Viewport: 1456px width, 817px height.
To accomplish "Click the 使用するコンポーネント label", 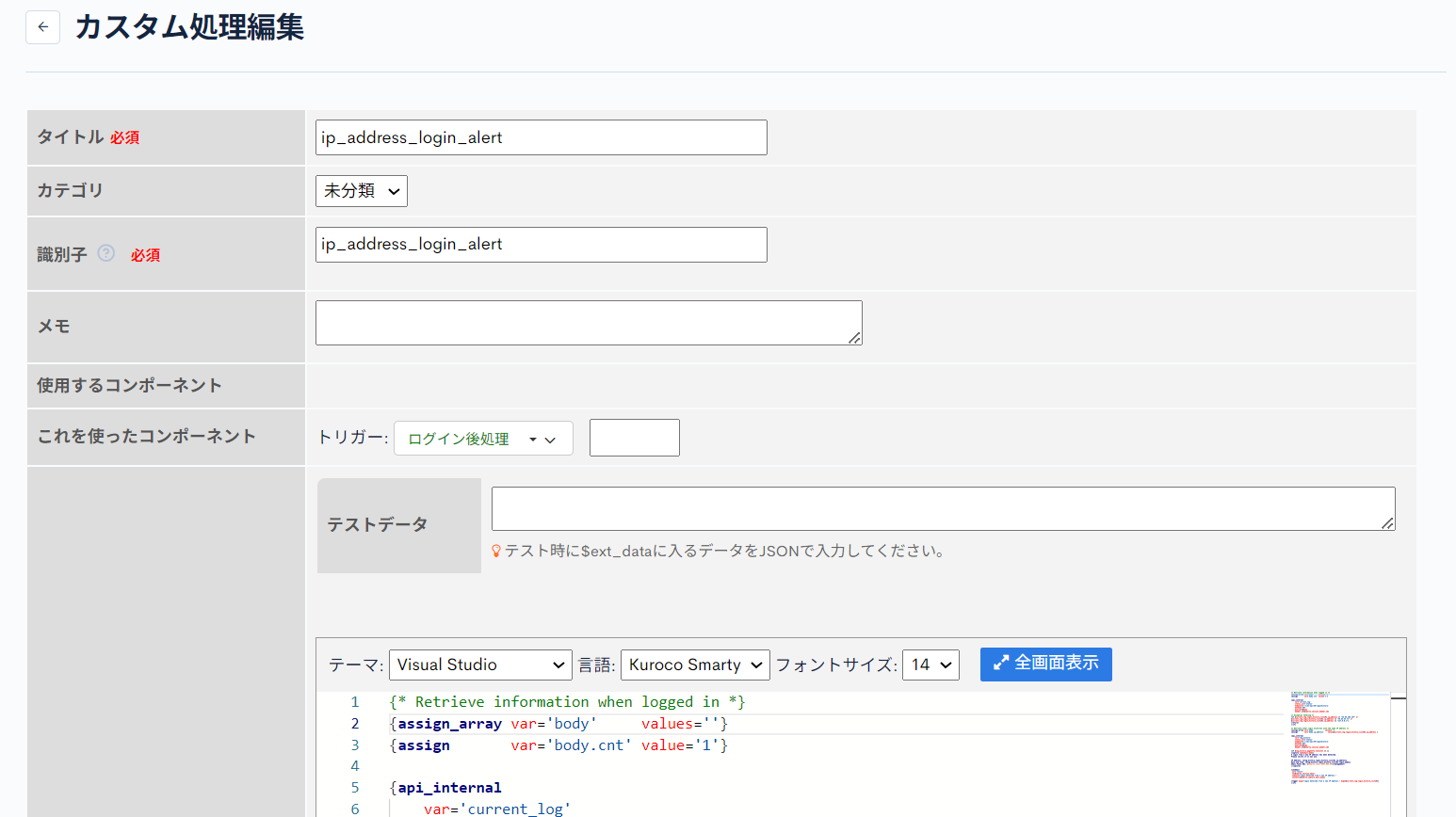I will [130, 386].
